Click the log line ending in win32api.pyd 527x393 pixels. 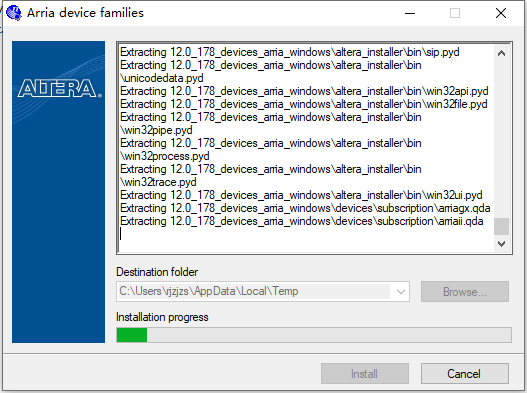point(304,91)
